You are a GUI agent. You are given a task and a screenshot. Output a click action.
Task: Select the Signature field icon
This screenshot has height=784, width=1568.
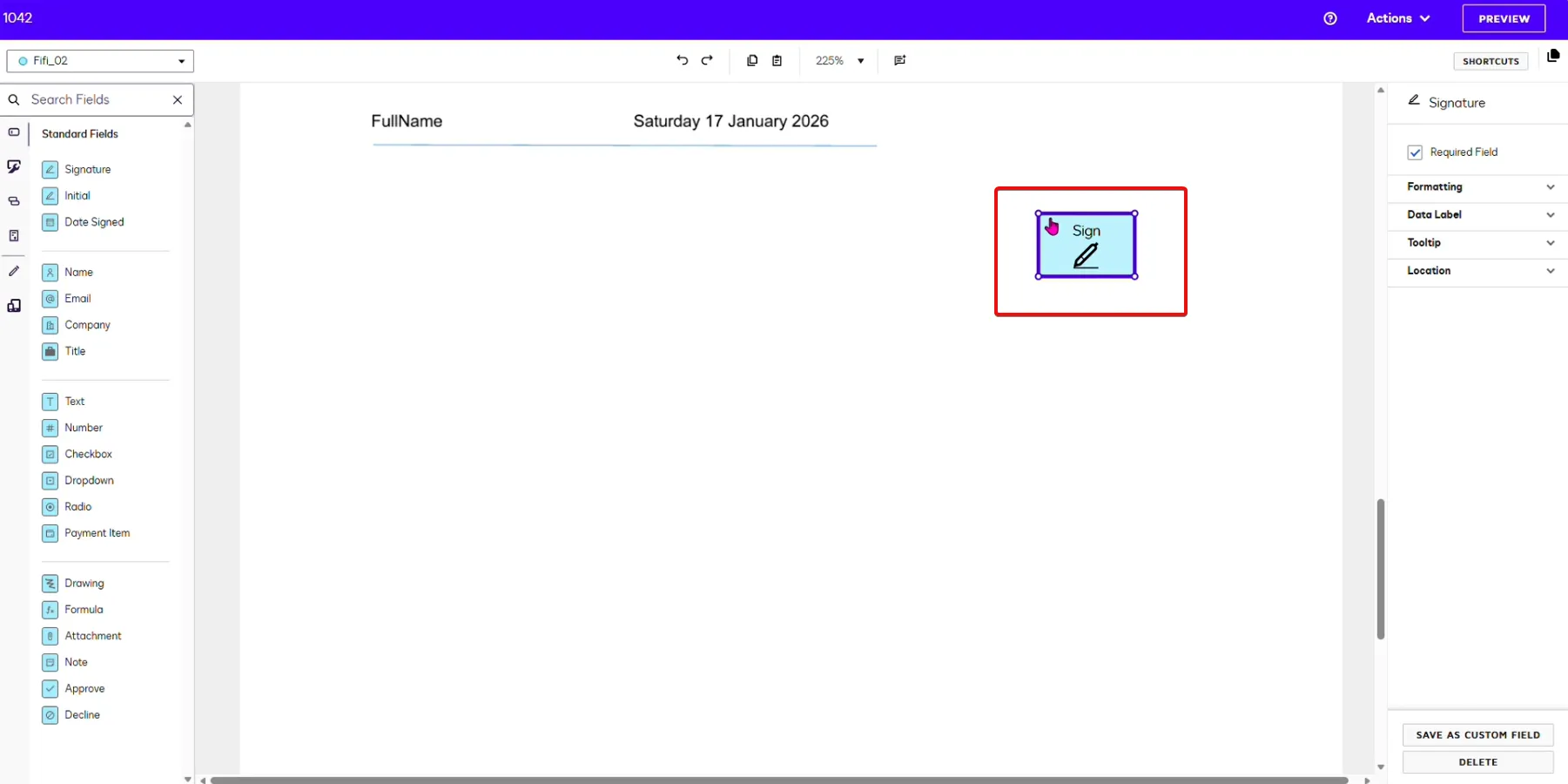50,169
